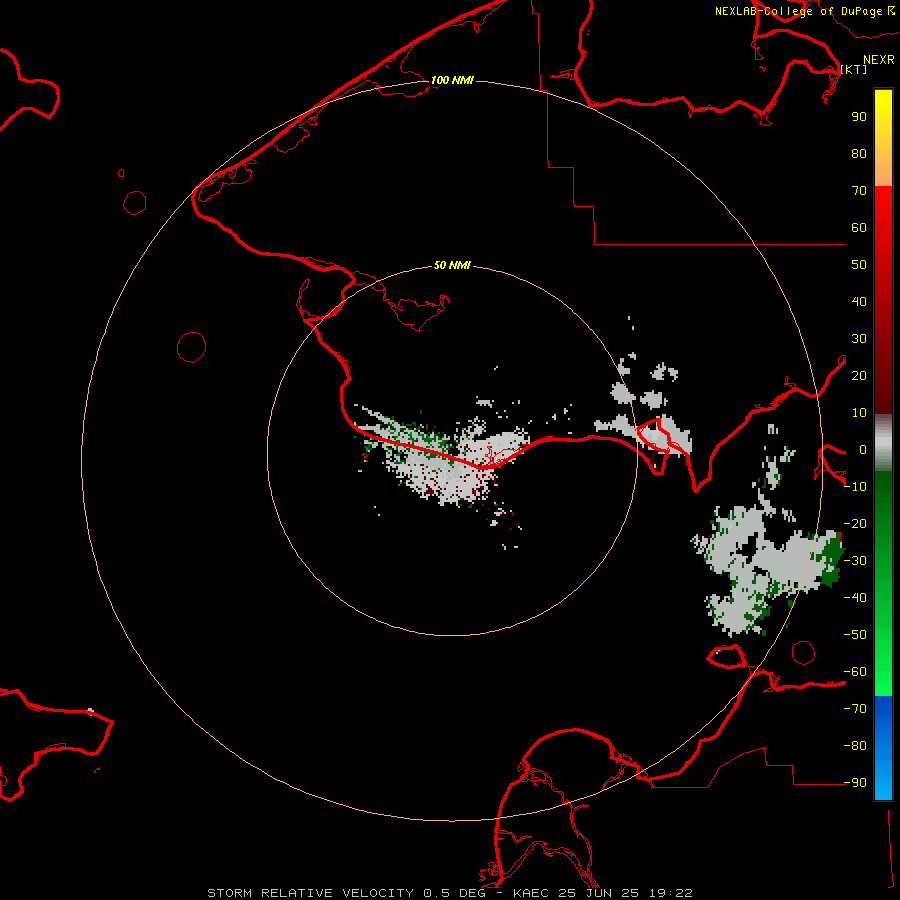
Task: Select the -90 value on velocity scale
Action: (855, 783)
